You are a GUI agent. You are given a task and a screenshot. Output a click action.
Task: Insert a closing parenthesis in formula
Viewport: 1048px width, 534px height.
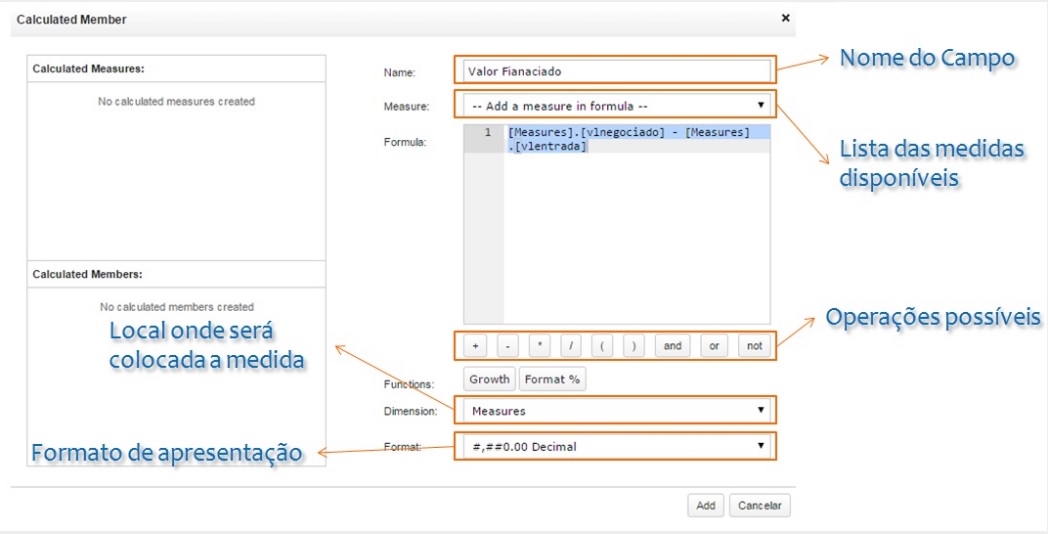[633, 346]
